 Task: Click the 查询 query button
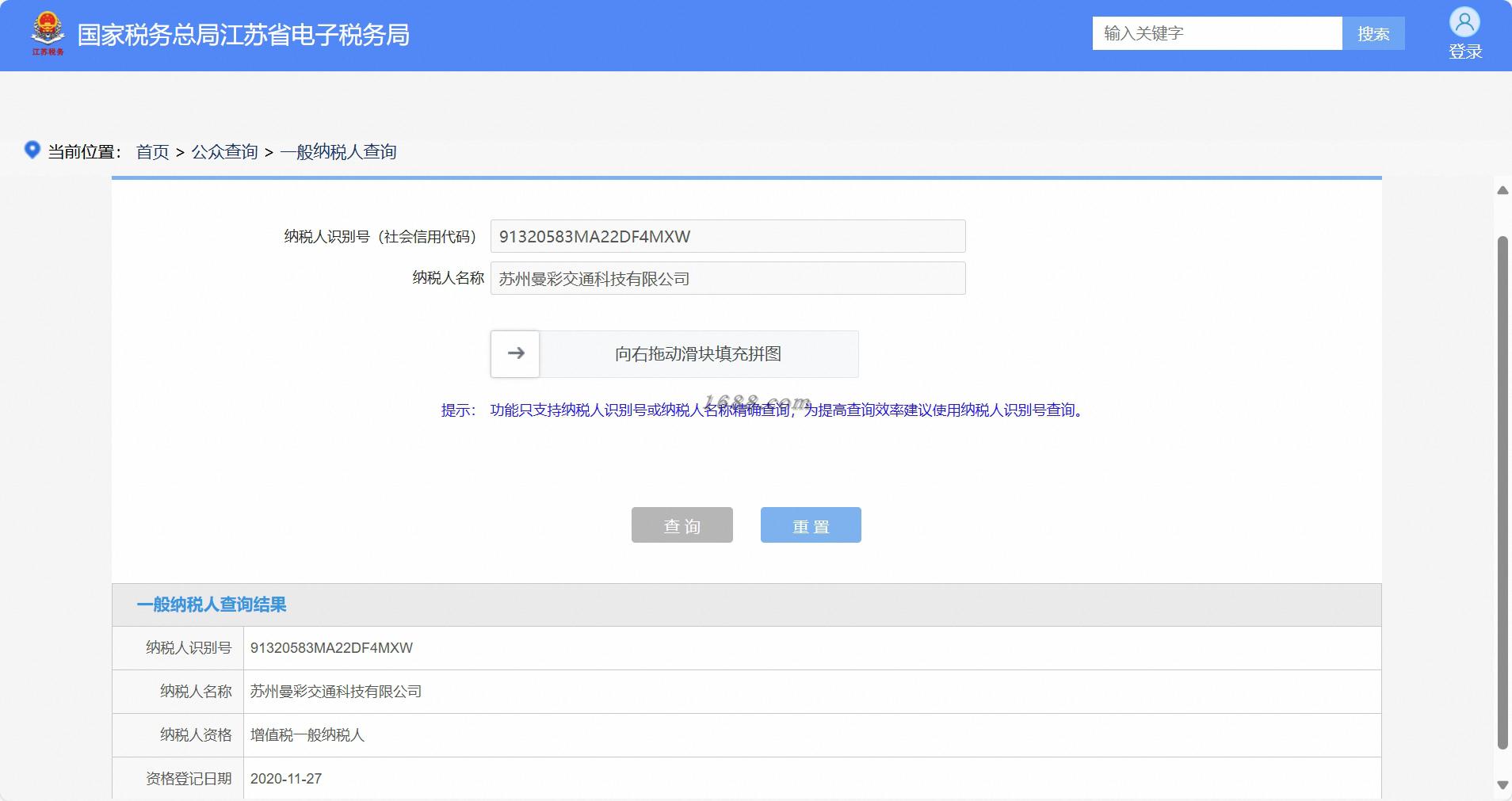tap(682, 525)
